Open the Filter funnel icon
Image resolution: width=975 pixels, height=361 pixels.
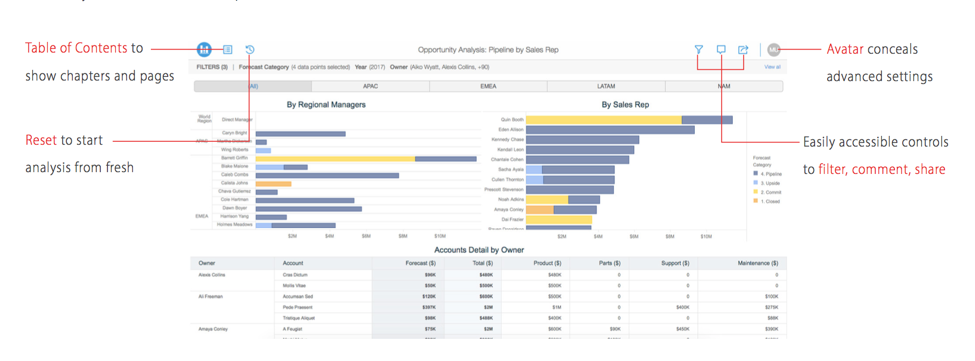point(698,49)
